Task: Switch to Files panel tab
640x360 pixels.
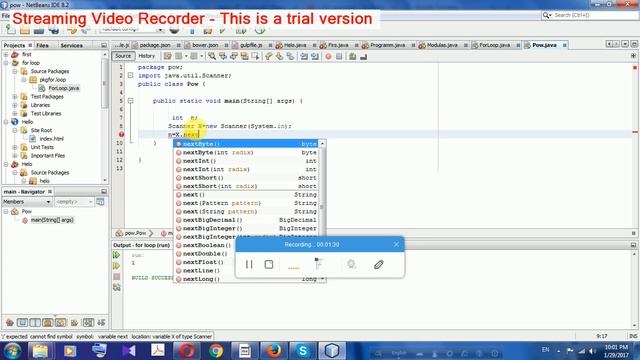Action: pos(42,45)
